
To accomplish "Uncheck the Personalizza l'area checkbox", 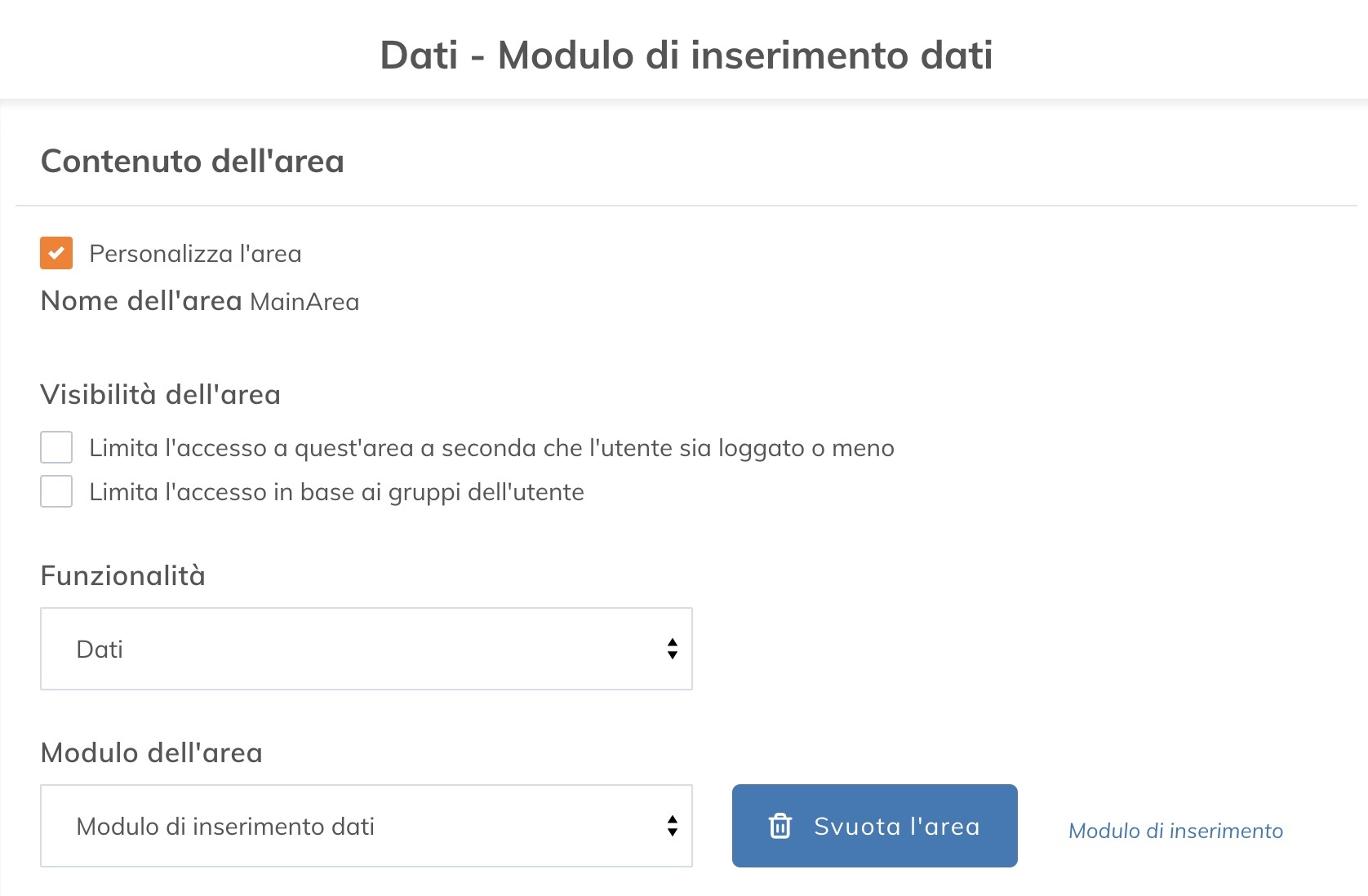I will (56, 253).
